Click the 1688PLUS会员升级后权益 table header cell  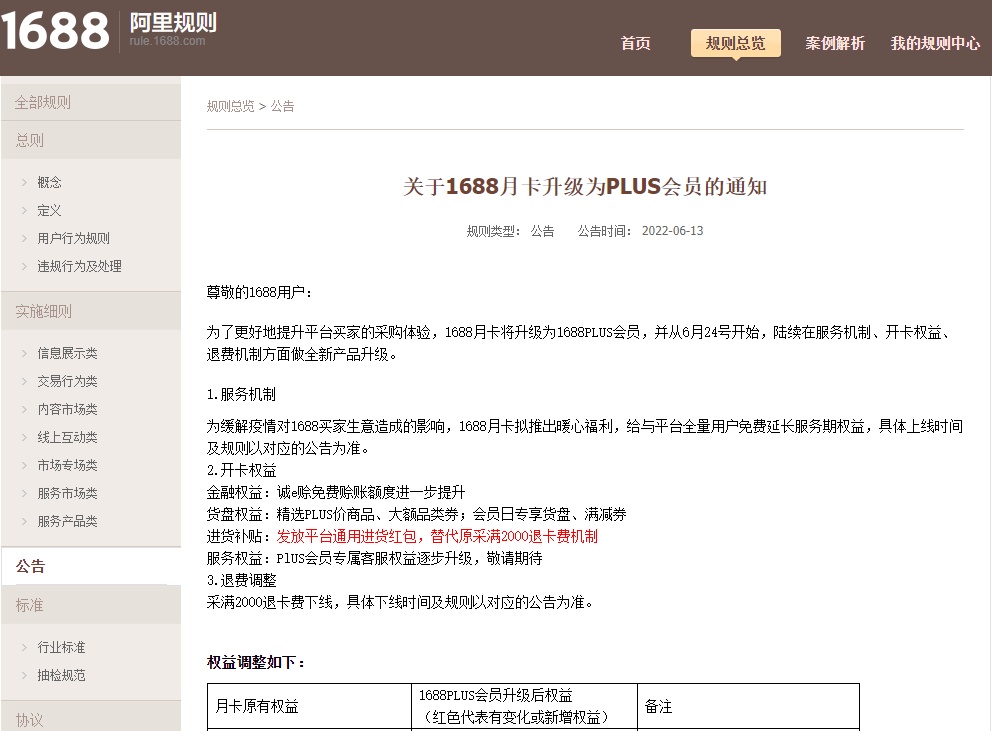coord(524,706)
